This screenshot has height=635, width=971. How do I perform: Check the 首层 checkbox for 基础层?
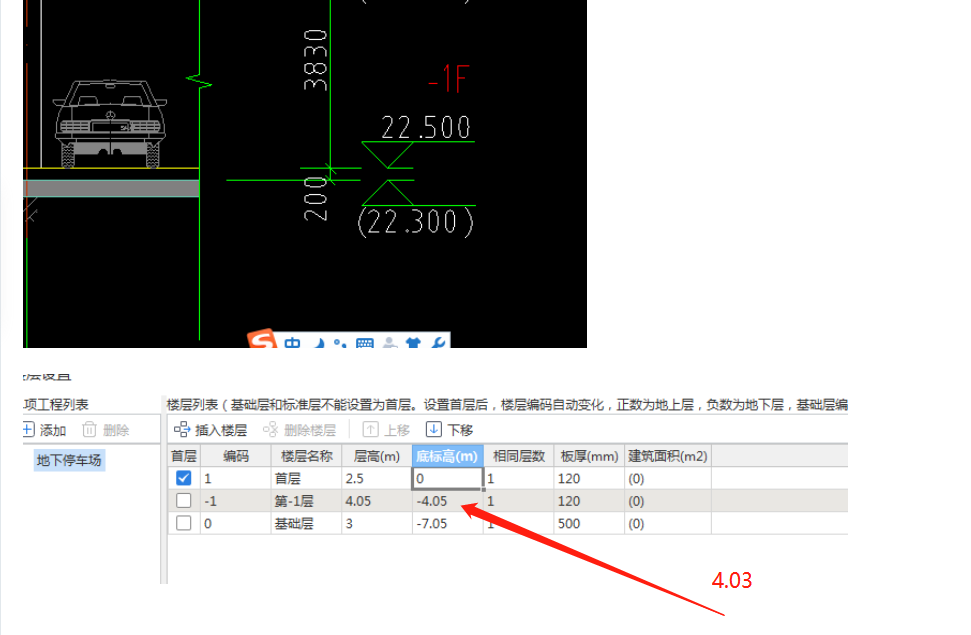[183, 523]
